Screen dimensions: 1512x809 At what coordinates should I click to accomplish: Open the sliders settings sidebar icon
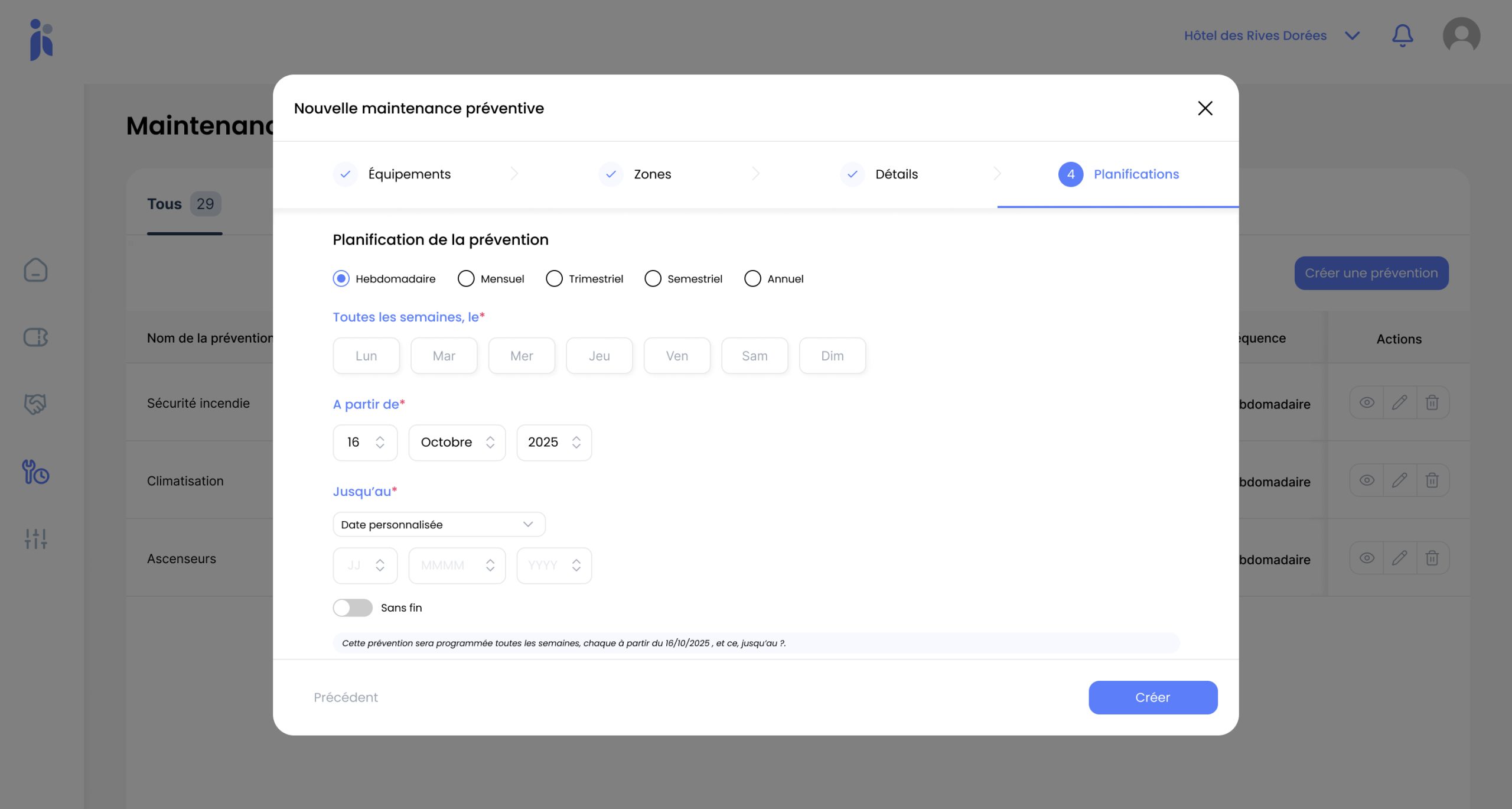pos(35,538)
